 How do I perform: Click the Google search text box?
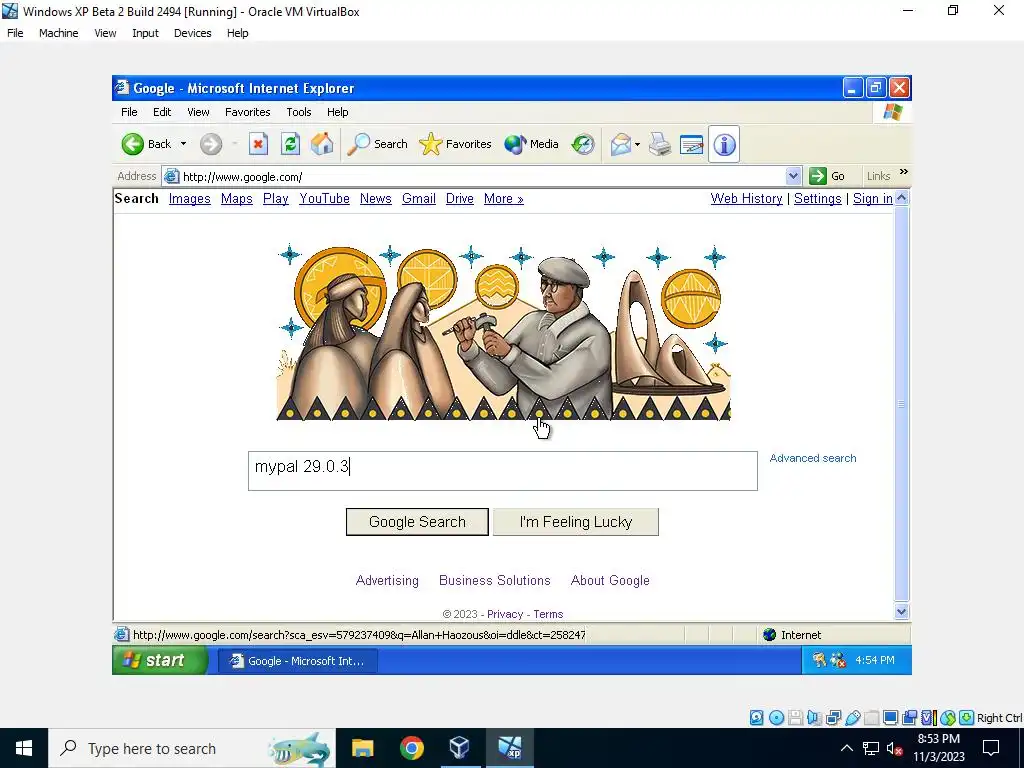point(502,471)
